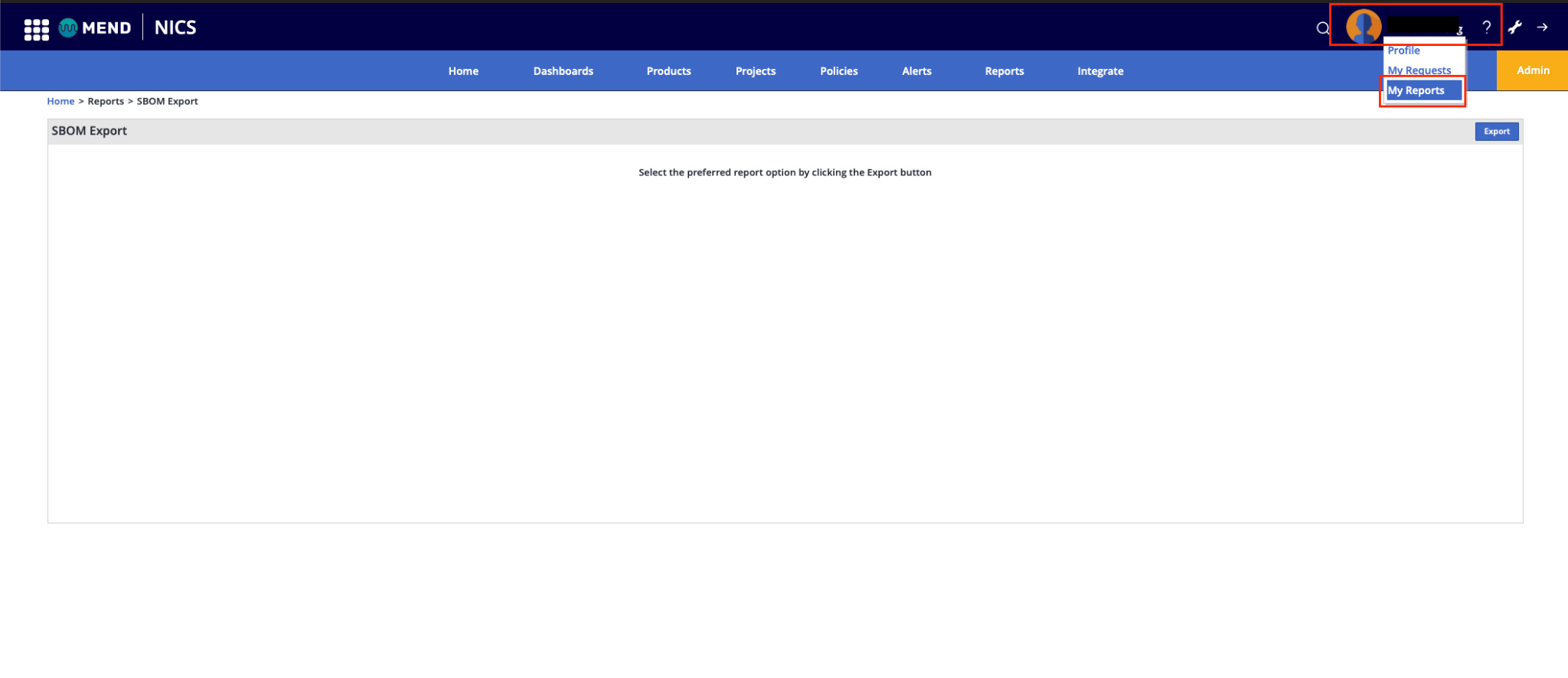The width and height of the screenshot is (1568, 678).
Task: Click the Mend logo icon
Action: 68,28
